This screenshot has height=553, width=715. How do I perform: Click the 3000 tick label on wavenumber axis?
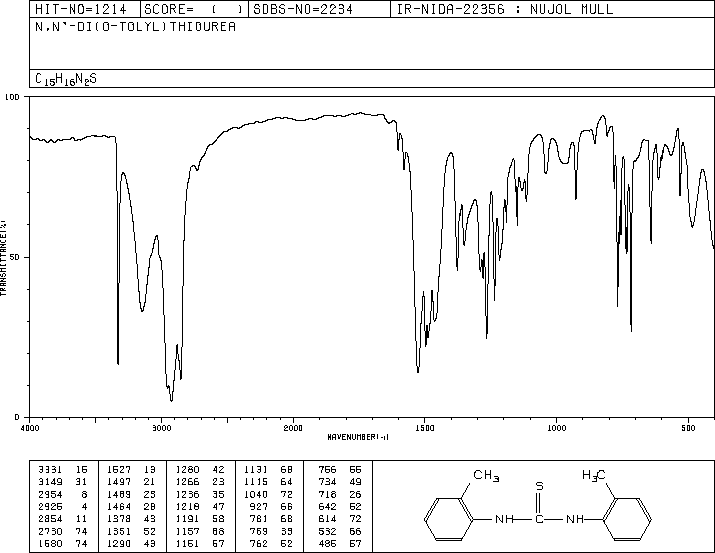pos(162,428)
